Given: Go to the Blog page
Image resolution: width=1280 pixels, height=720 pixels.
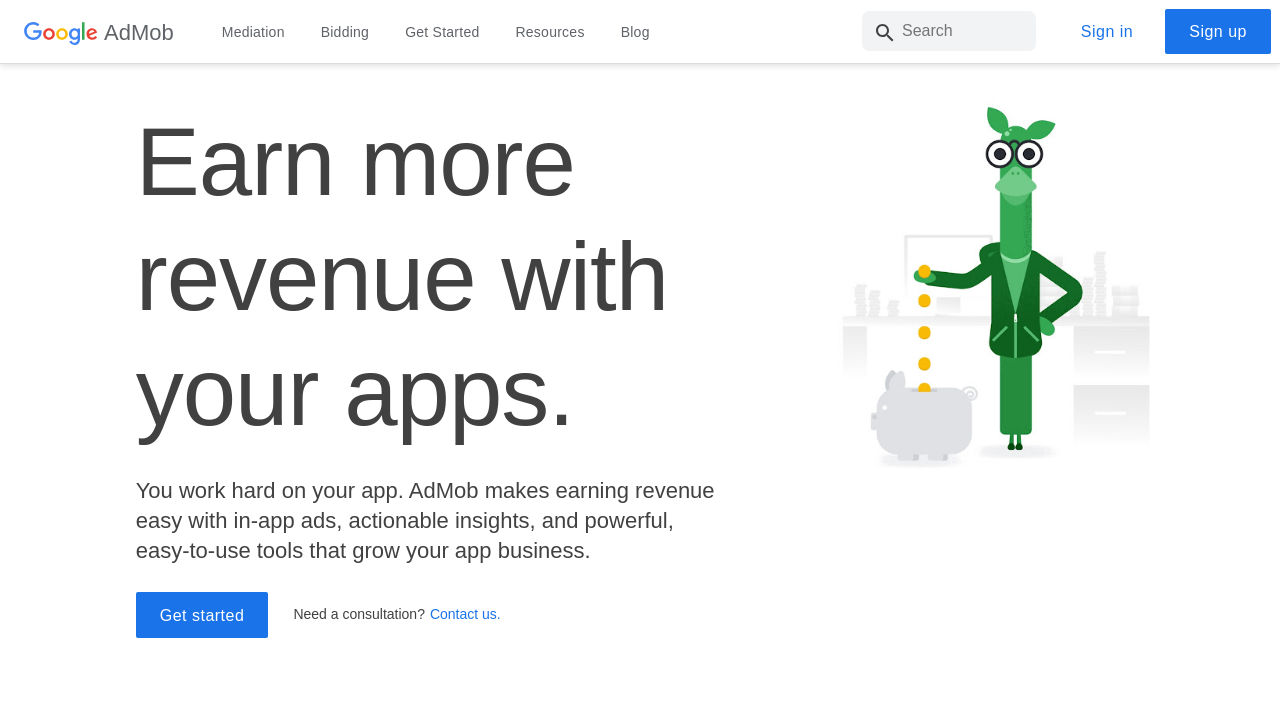Looking at the screenshot, I should click(635, 32).
